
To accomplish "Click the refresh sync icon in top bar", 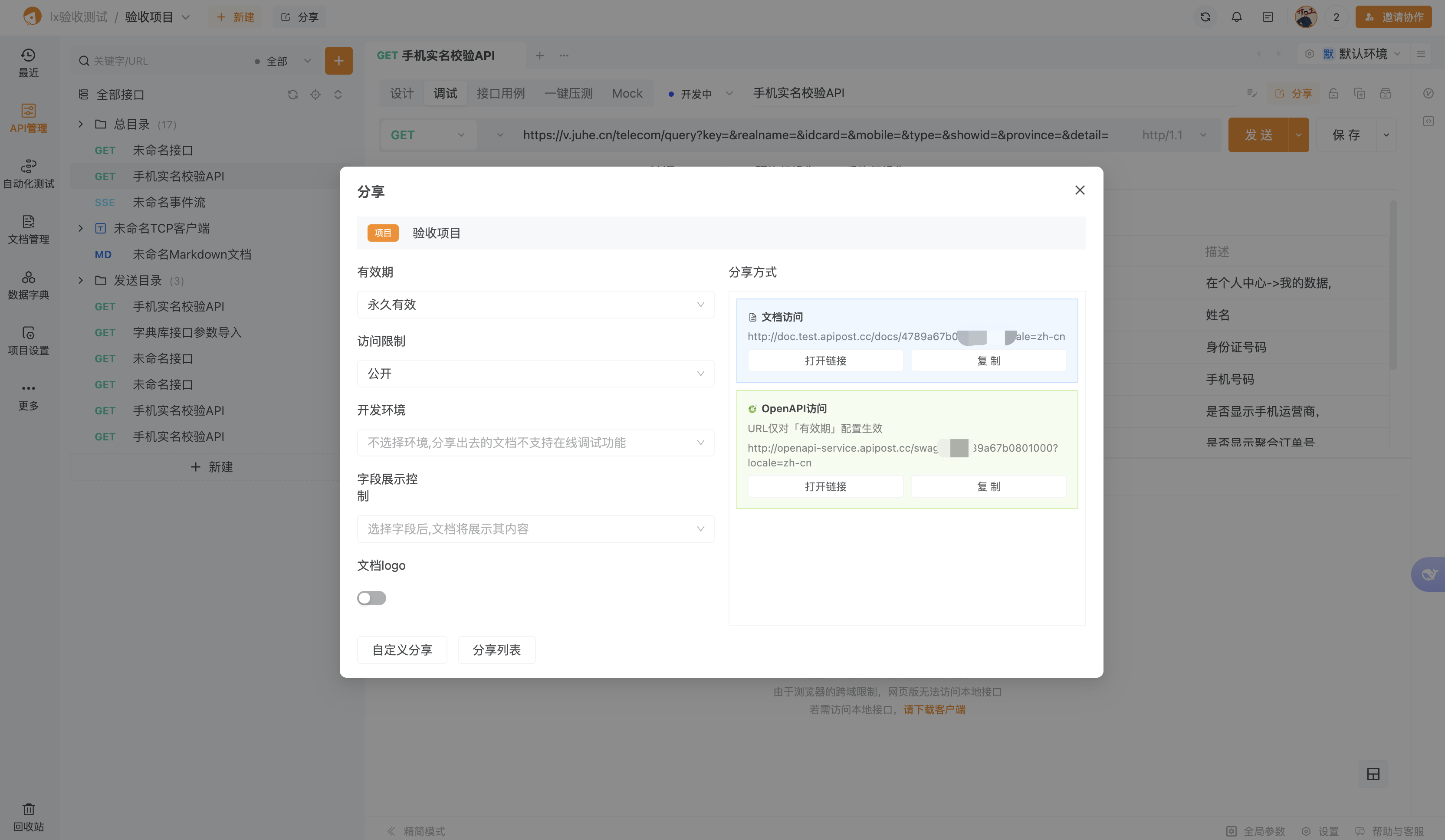I will click(1205, 16).
